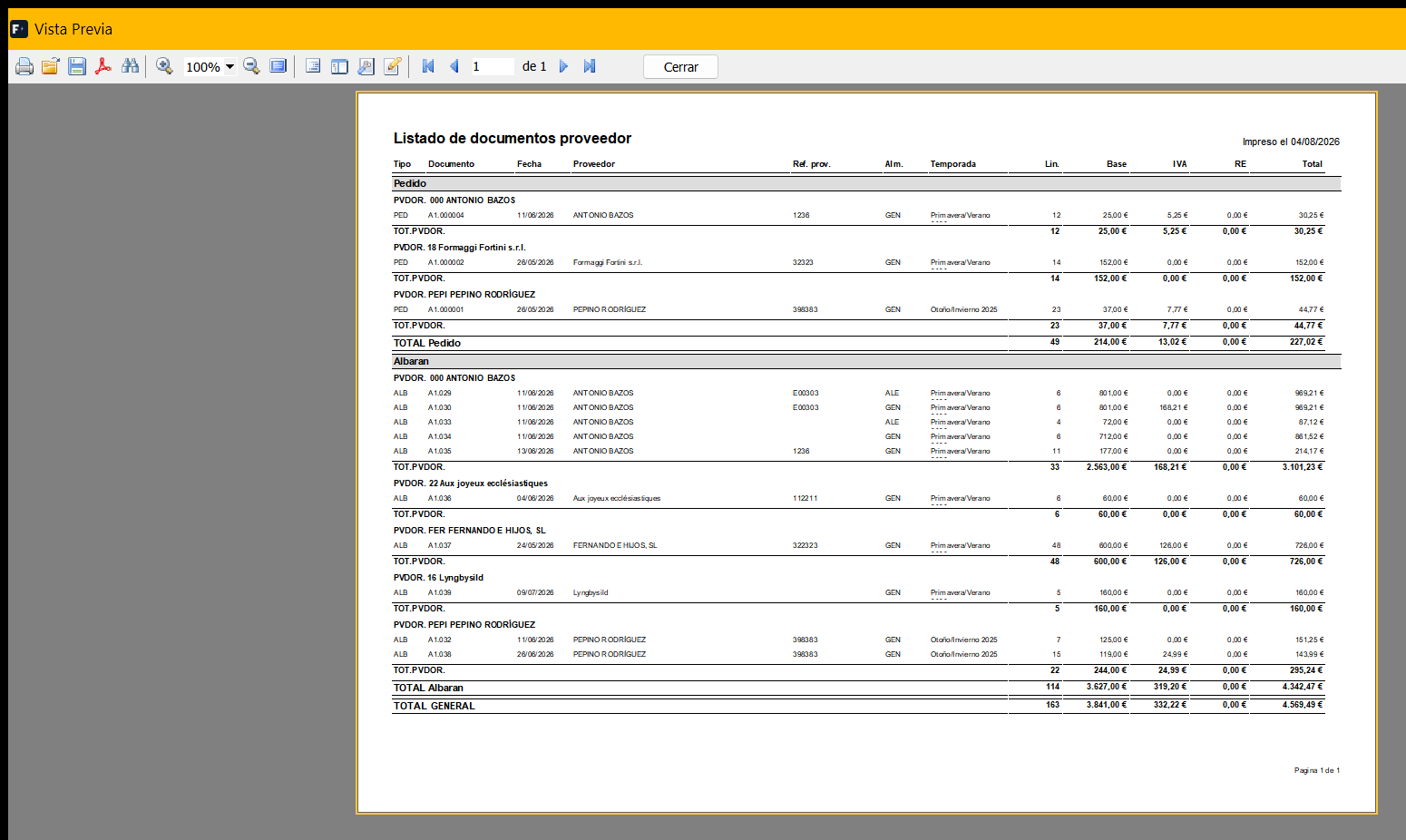Click the 'Total' column header
The height and width of the screenshot is (840, 1406).
pos(1313,164)
